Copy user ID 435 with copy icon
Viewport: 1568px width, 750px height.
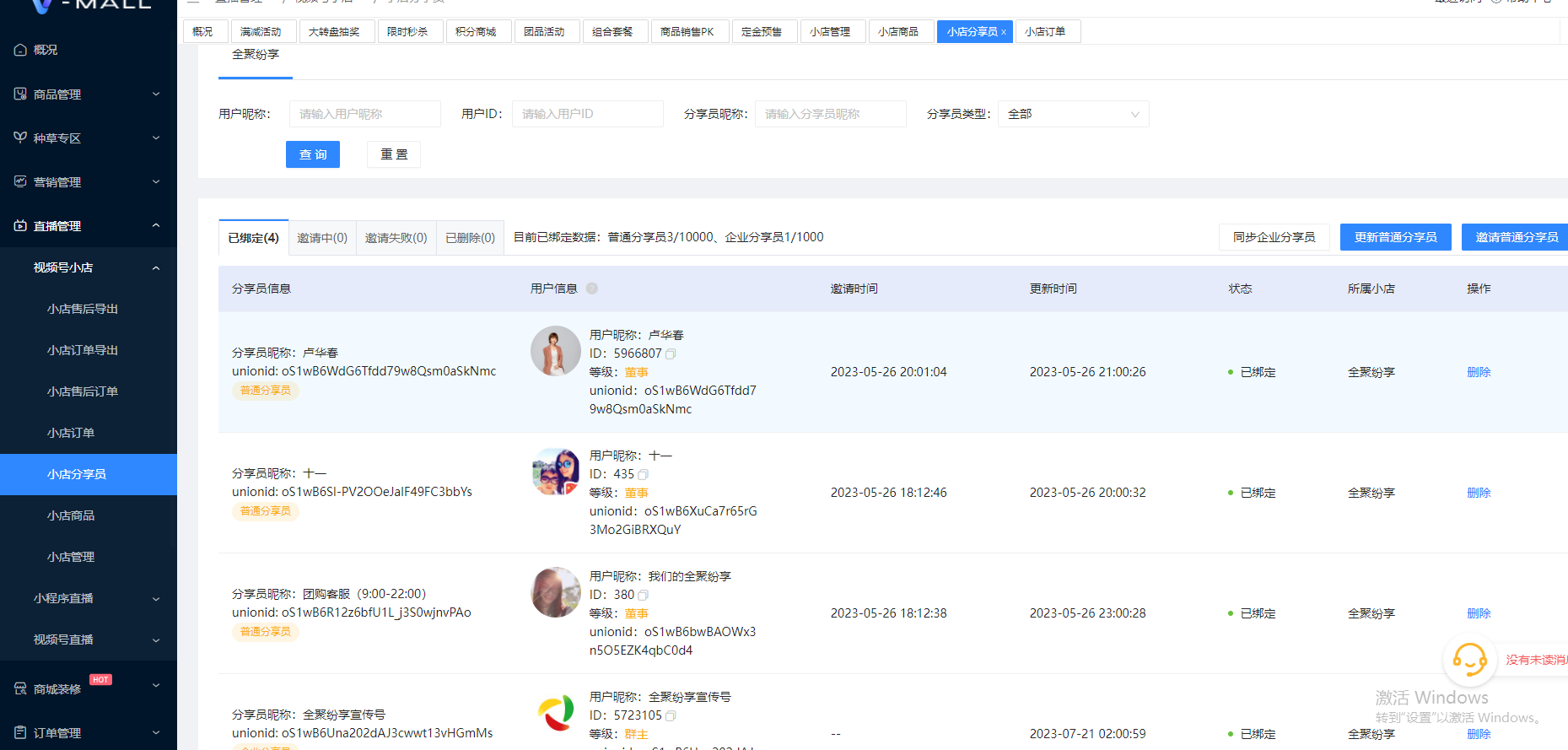[643, 474]
